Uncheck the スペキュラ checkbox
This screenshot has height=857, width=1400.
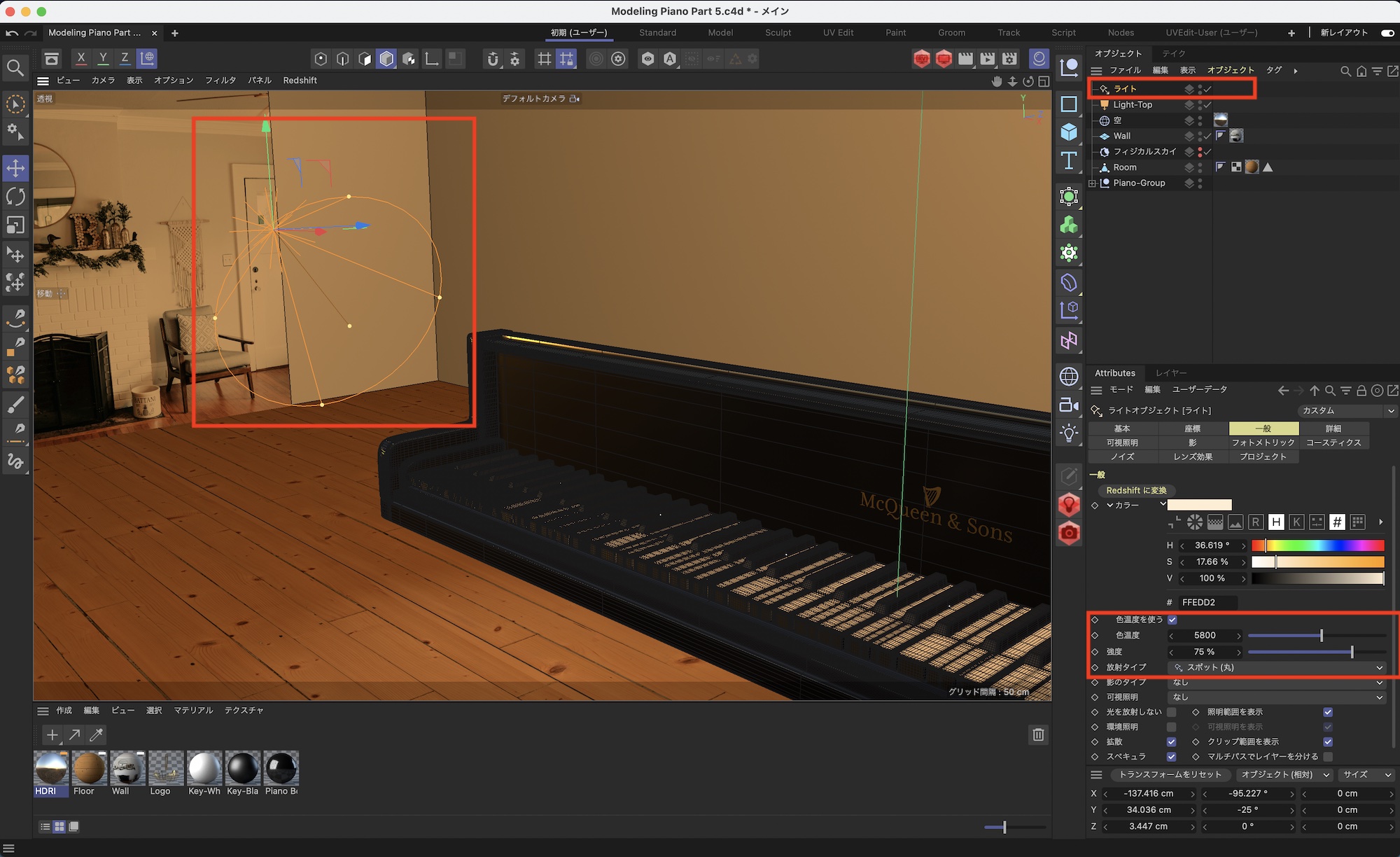(1171, 756)
